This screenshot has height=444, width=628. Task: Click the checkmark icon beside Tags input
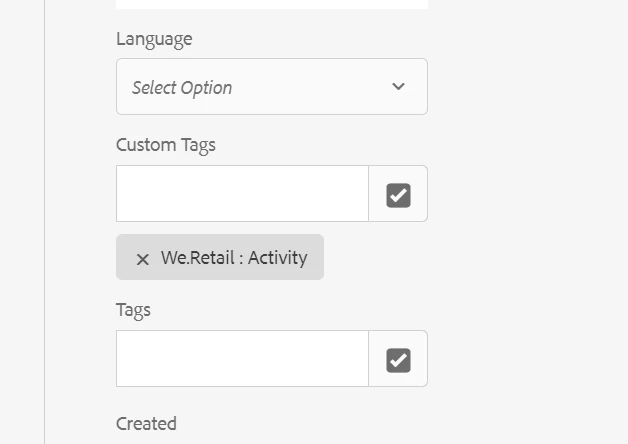pyautogui.click(x=398, y=360)
